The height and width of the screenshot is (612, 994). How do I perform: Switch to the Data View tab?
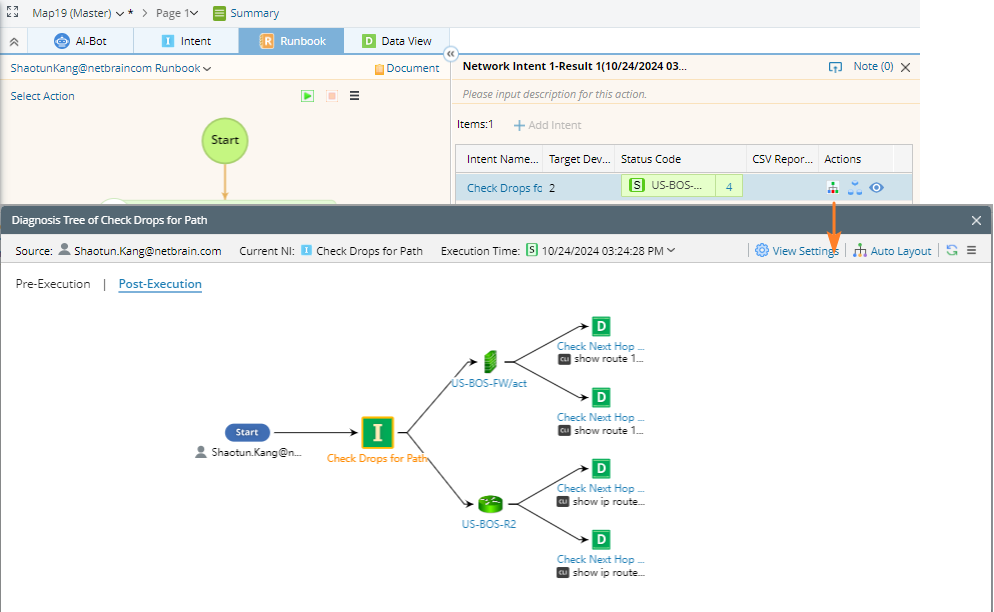(397, 41)
